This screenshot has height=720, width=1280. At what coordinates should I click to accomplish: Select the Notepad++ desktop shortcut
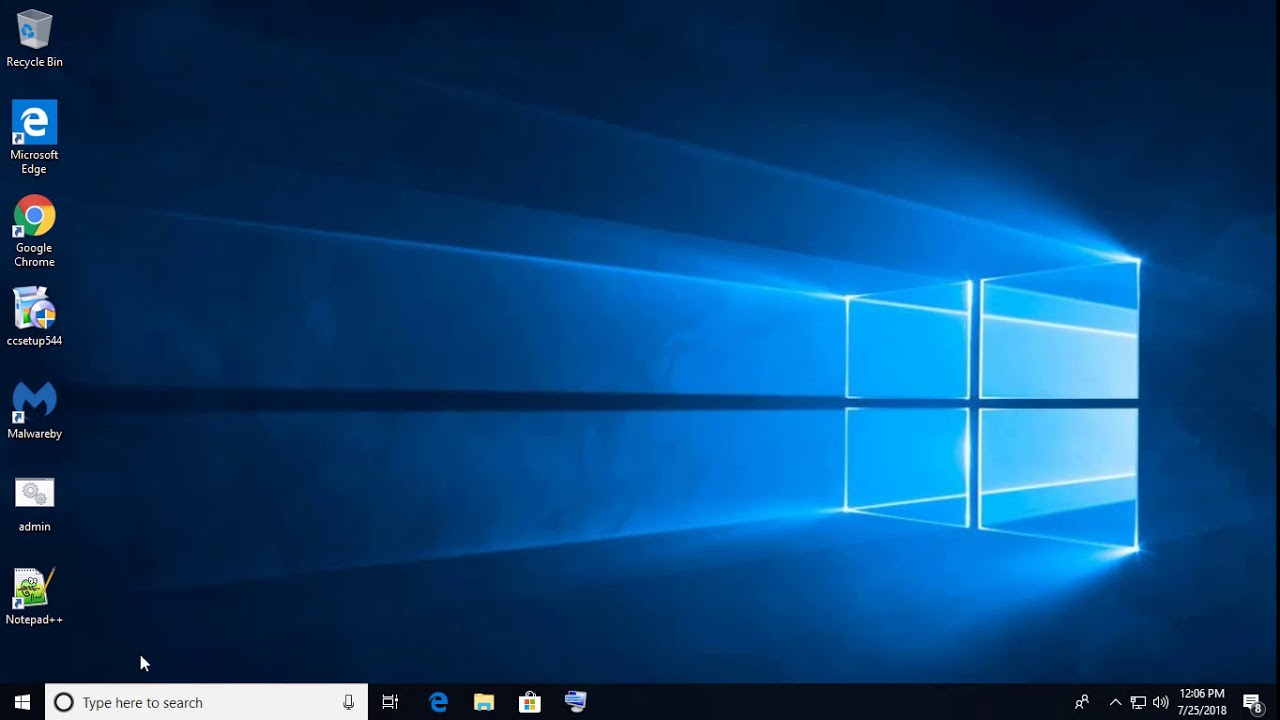tap(34, 596)
